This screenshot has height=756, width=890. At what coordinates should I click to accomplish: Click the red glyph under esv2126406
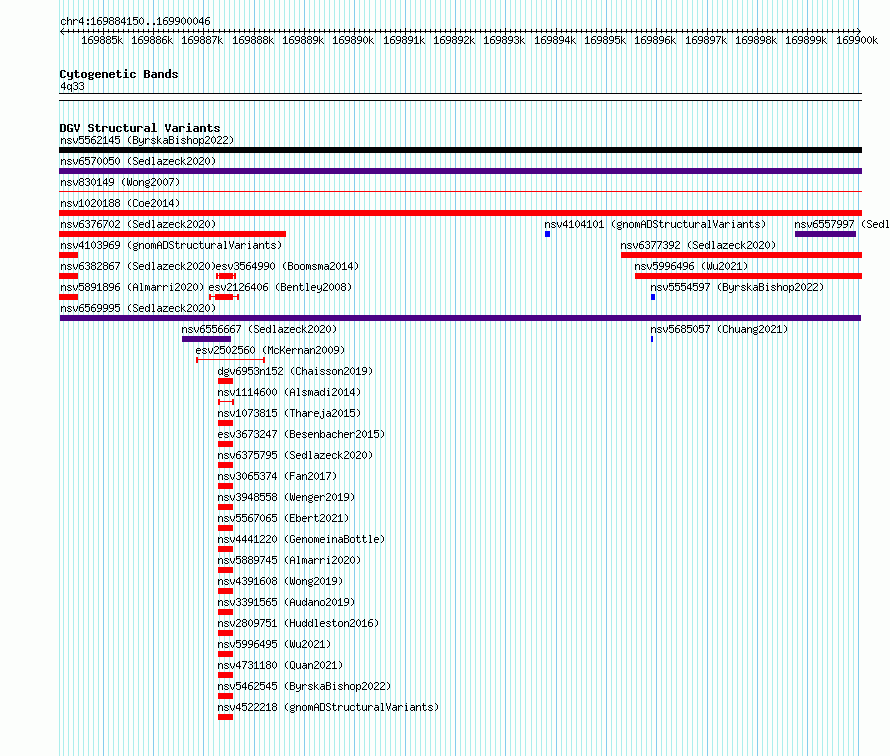click(x=224, y=297)
